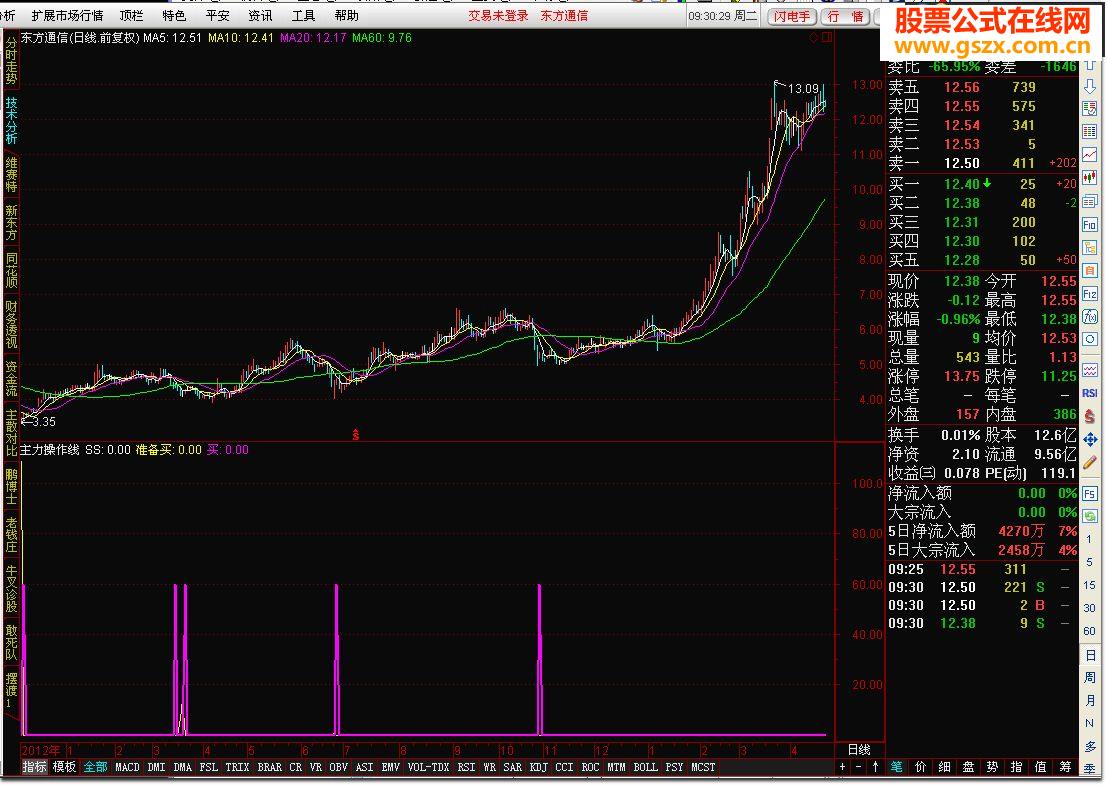Click the red dollar sign icon in toolbar
The width and height of the screenshot is (1107, 785).
click(x=1089, y=417)
